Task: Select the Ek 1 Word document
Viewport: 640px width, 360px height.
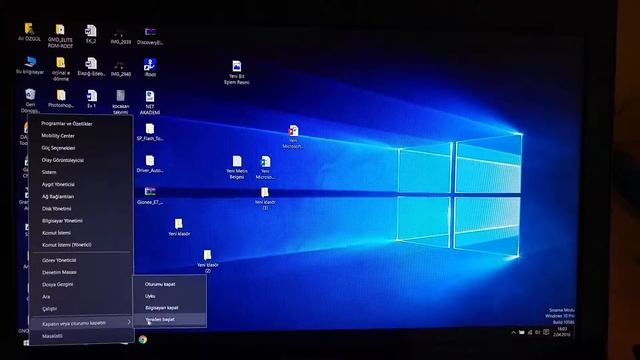Action: pyautogui.click(x=91, y=99)
